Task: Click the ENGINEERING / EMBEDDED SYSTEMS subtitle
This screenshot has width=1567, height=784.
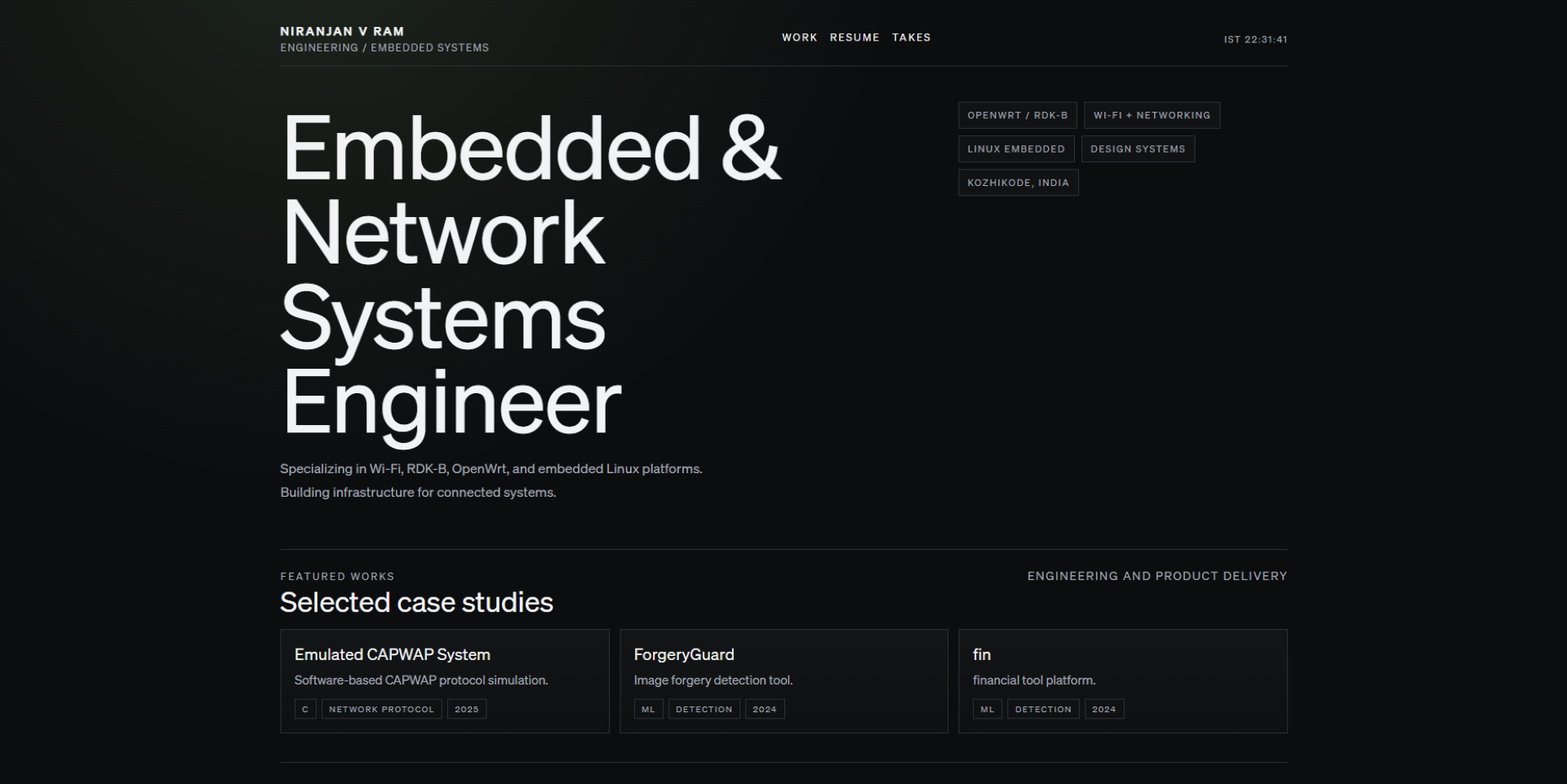Action: (384, 47)
